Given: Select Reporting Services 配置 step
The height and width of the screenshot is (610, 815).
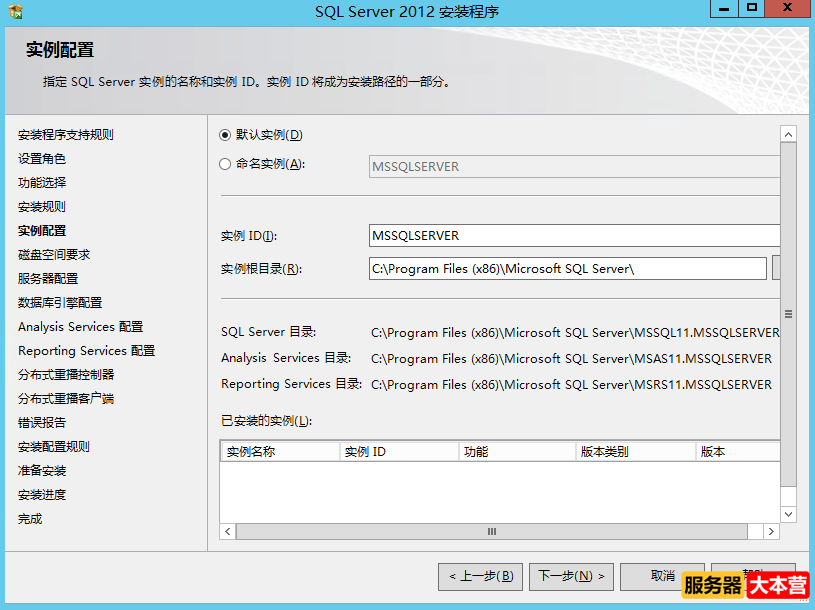Looking at the screenshot, I should click(87, 351).
